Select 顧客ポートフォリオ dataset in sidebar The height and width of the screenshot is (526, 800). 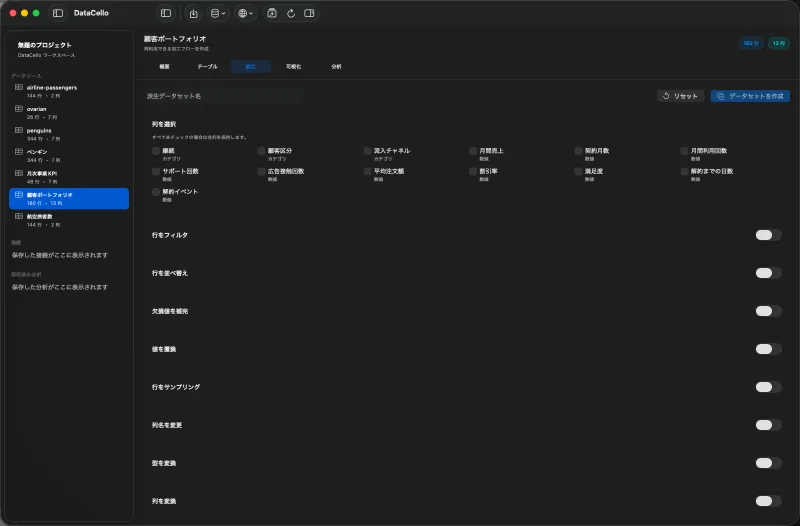coord(69,198)
